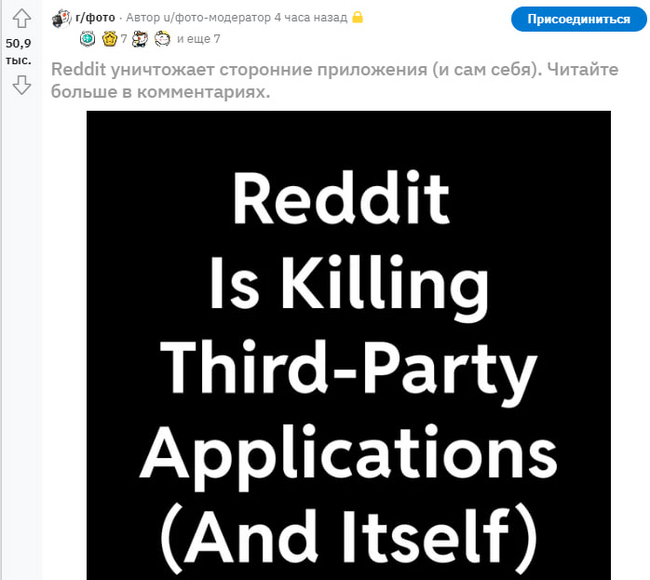Open the г/фото community avatar icon
Screen dimensions: 650x580
(61, 18)
